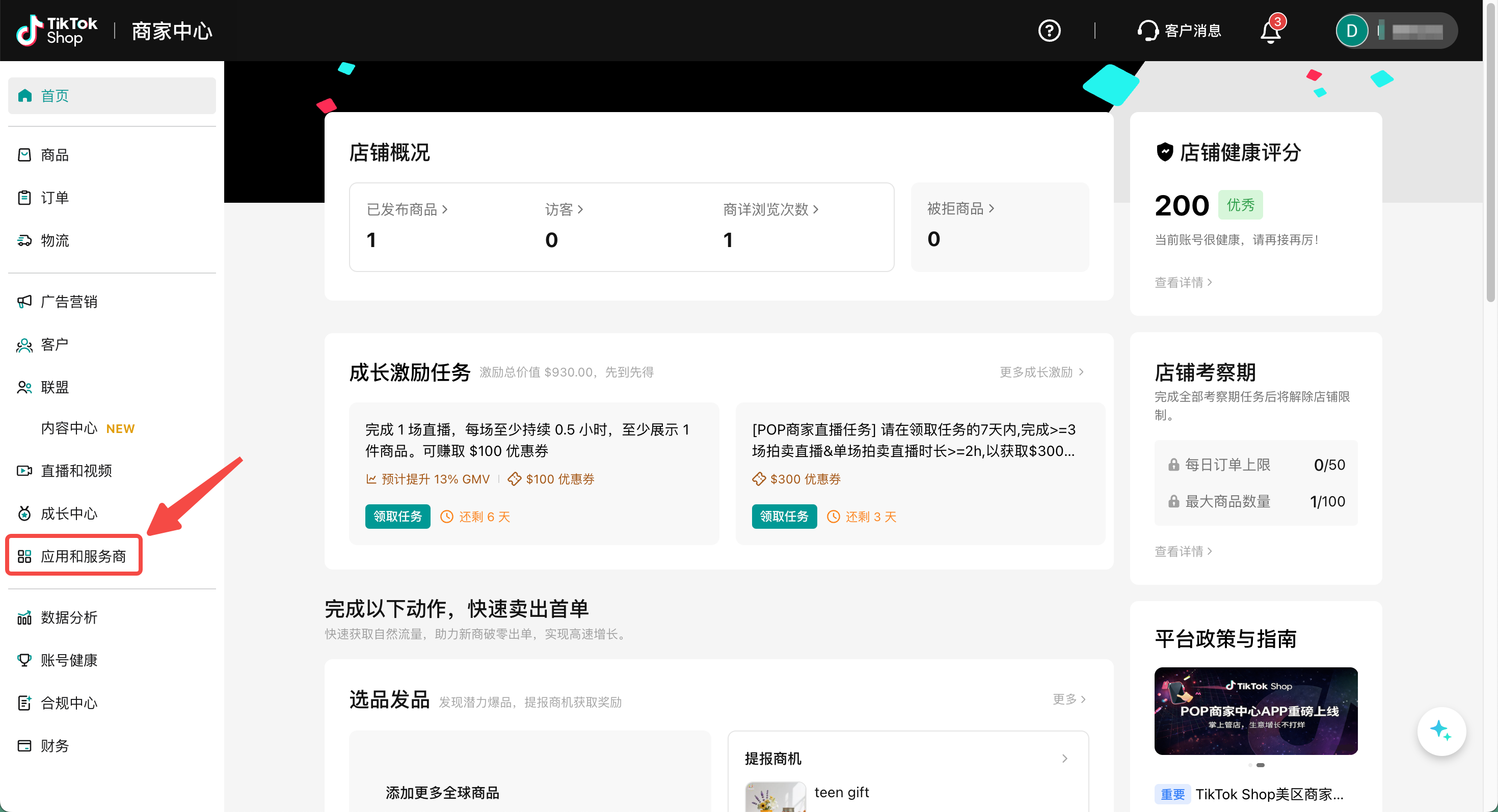Click the 合规中心 document icon

[x=24, y=702]
